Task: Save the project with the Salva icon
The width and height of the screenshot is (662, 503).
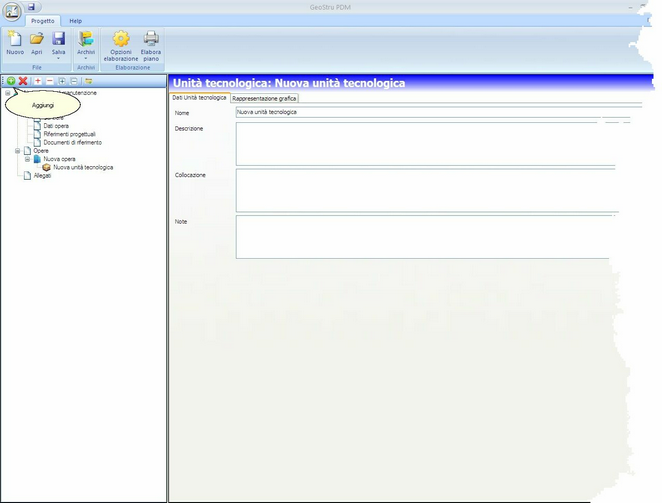Action: 58,39
